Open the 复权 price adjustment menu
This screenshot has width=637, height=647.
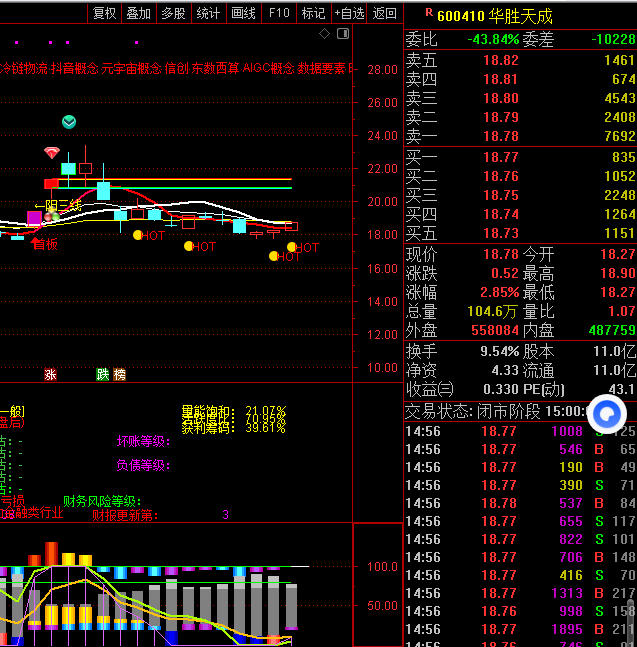tap(104, 13)
